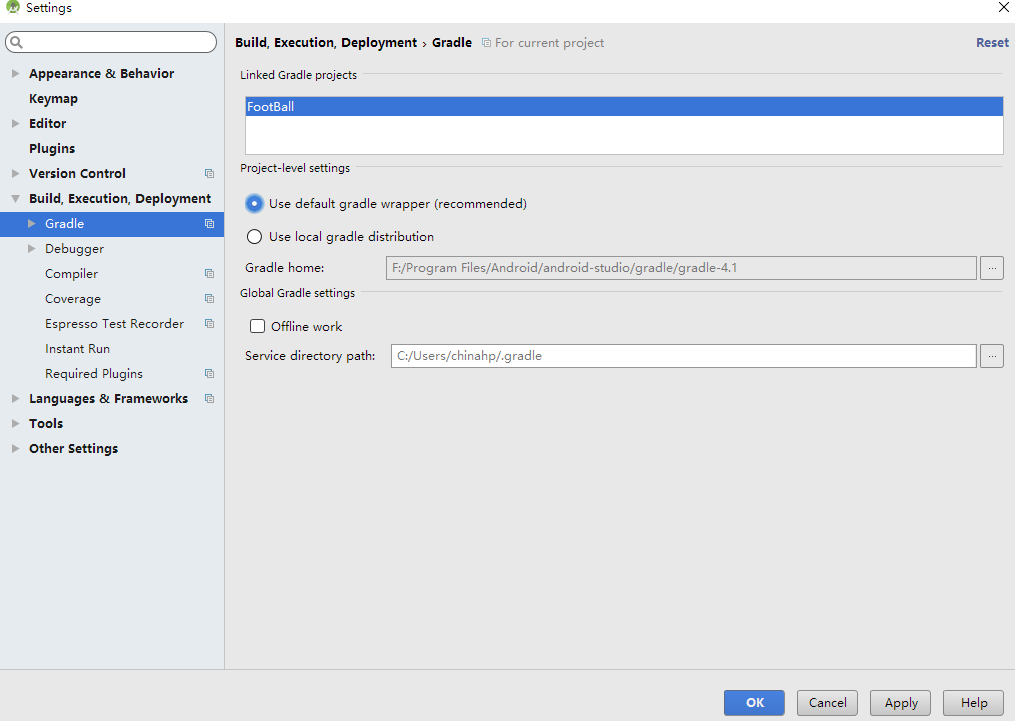Expand the Editor section
The height and width of the screenshot is (721, 1015).
[16, 124]
